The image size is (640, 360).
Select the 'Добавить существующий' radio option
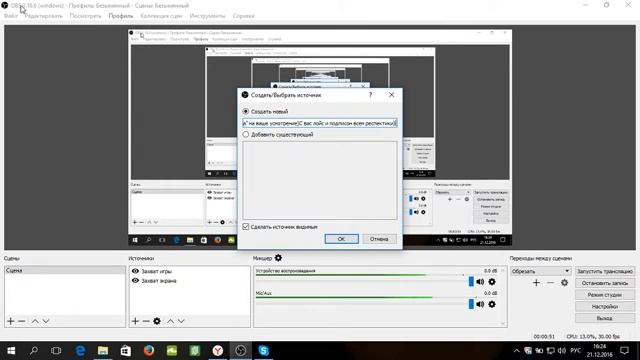(x=246, y=134)
